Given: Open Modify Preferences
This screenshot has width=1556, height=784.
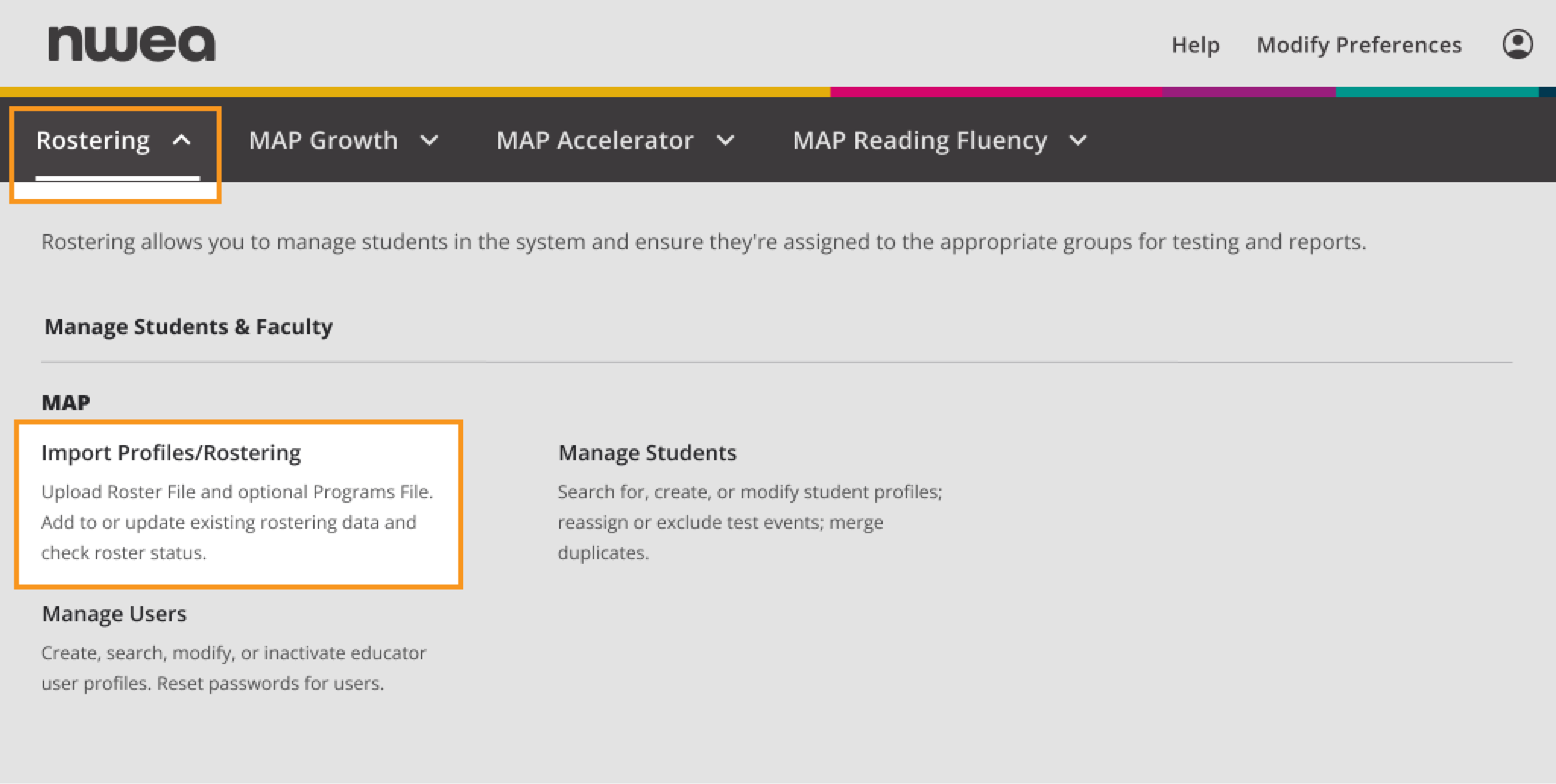Looking at the screenshot, I should pyautogui.click(x=1359, y=45).
